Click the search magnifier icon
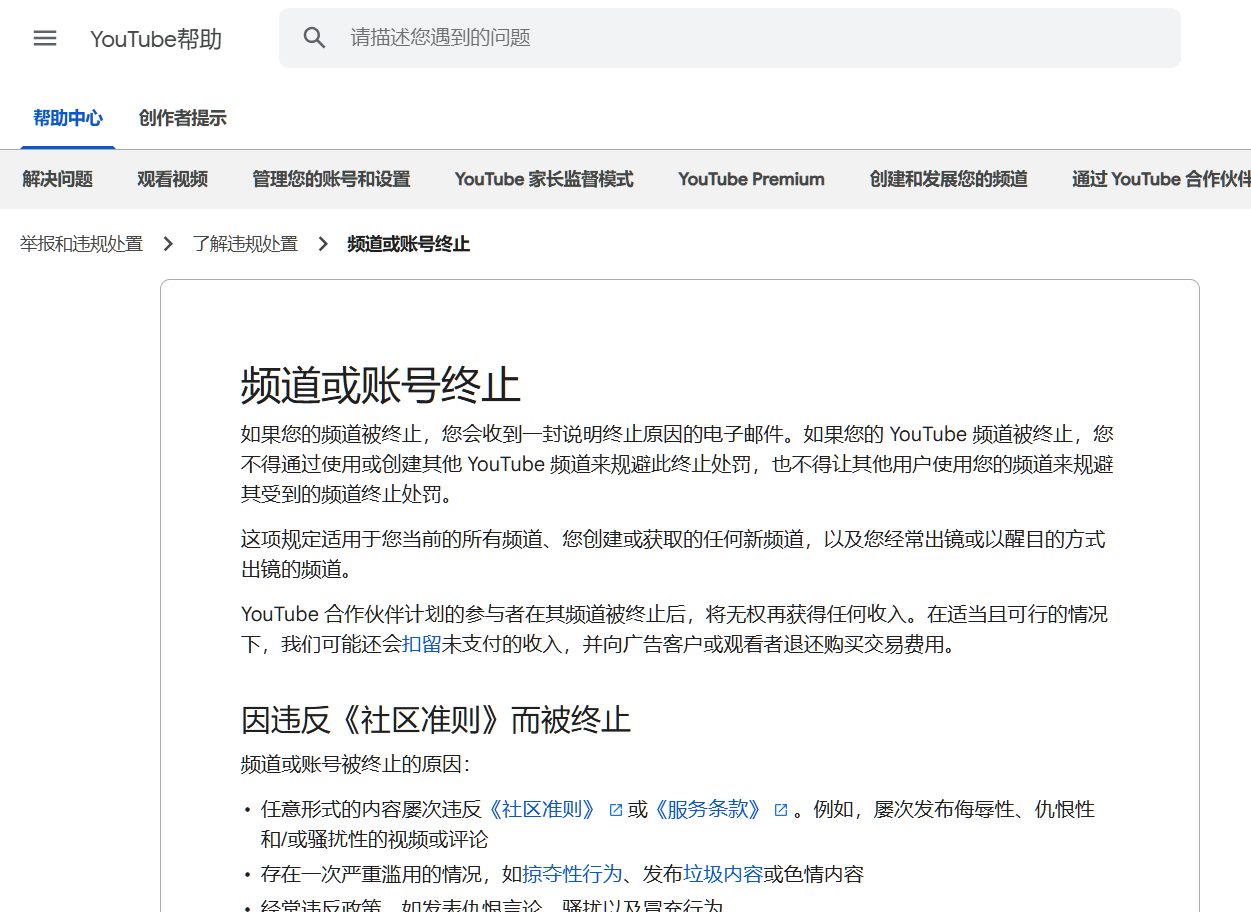1251x912 pixels. [315, 38]
